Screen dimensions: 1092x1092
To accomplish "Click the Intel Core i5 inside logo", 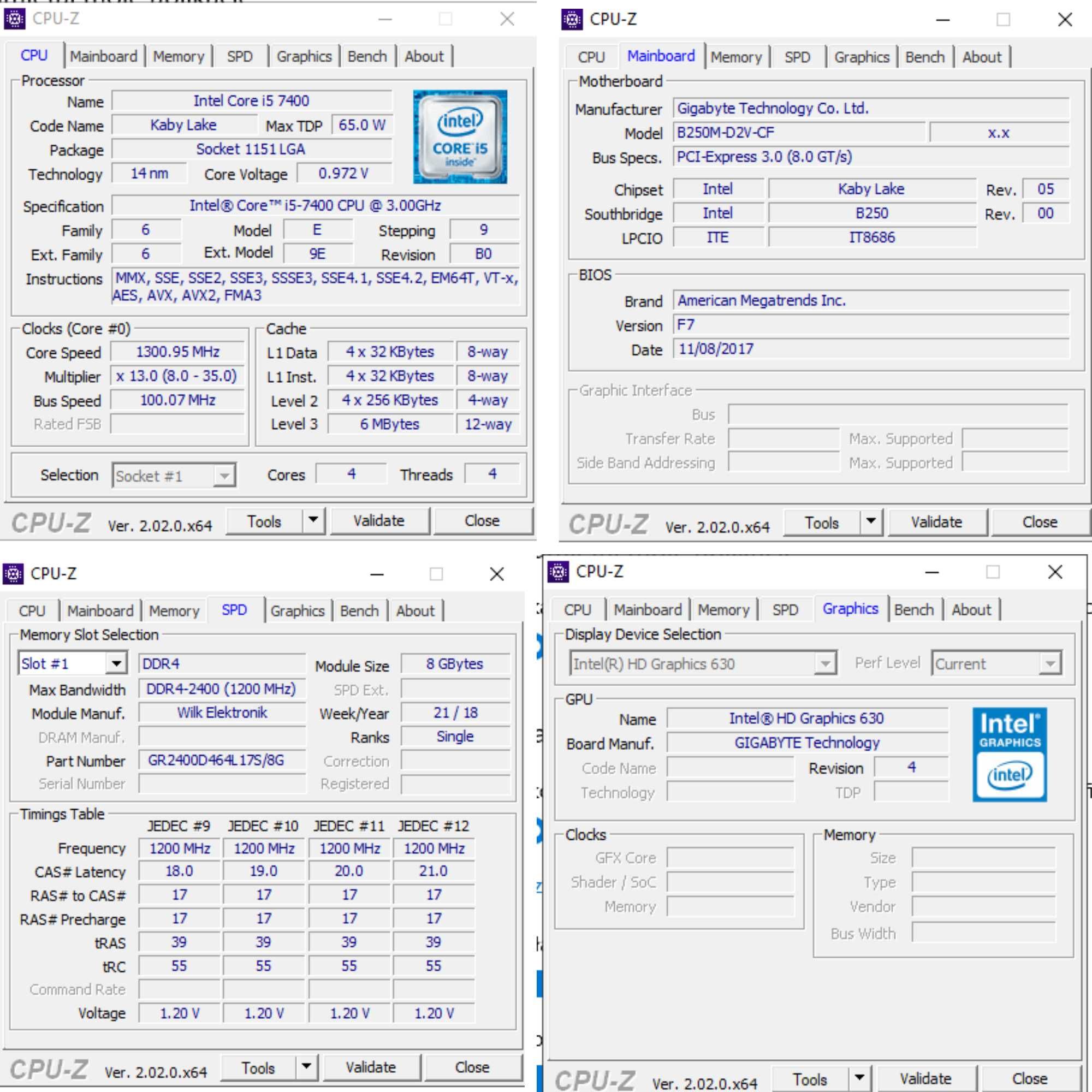I will click(x=460, y=137).
